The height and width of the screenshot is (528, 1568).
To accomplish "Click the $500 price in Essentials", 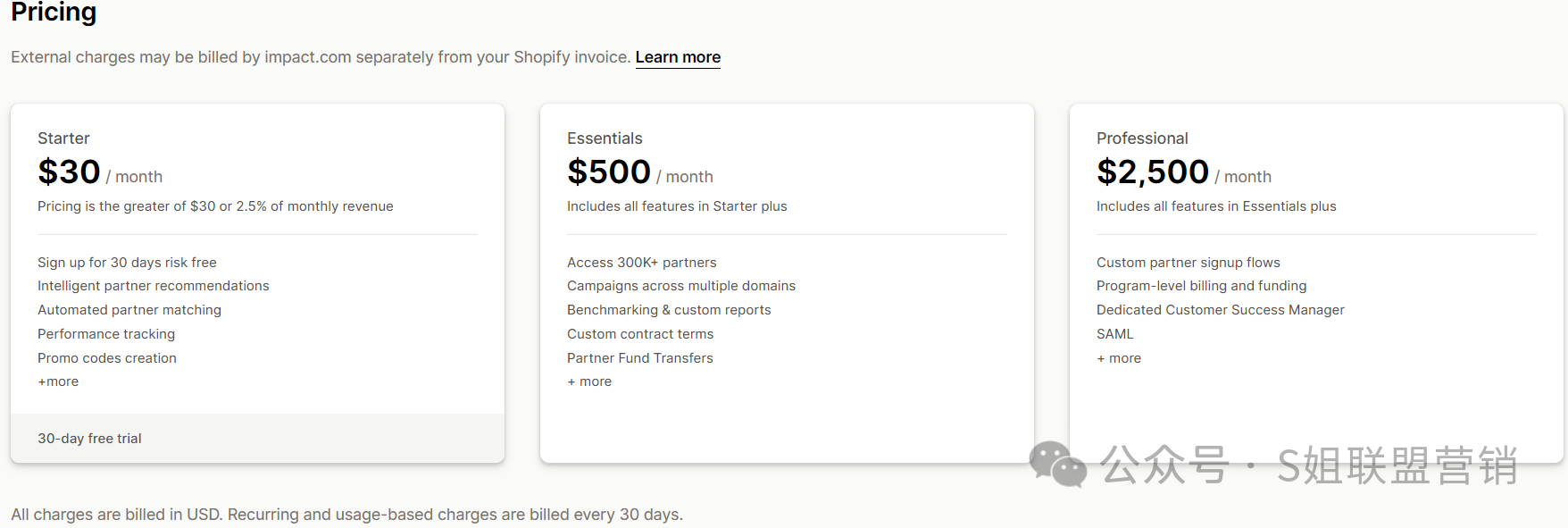I will point(609,172).
